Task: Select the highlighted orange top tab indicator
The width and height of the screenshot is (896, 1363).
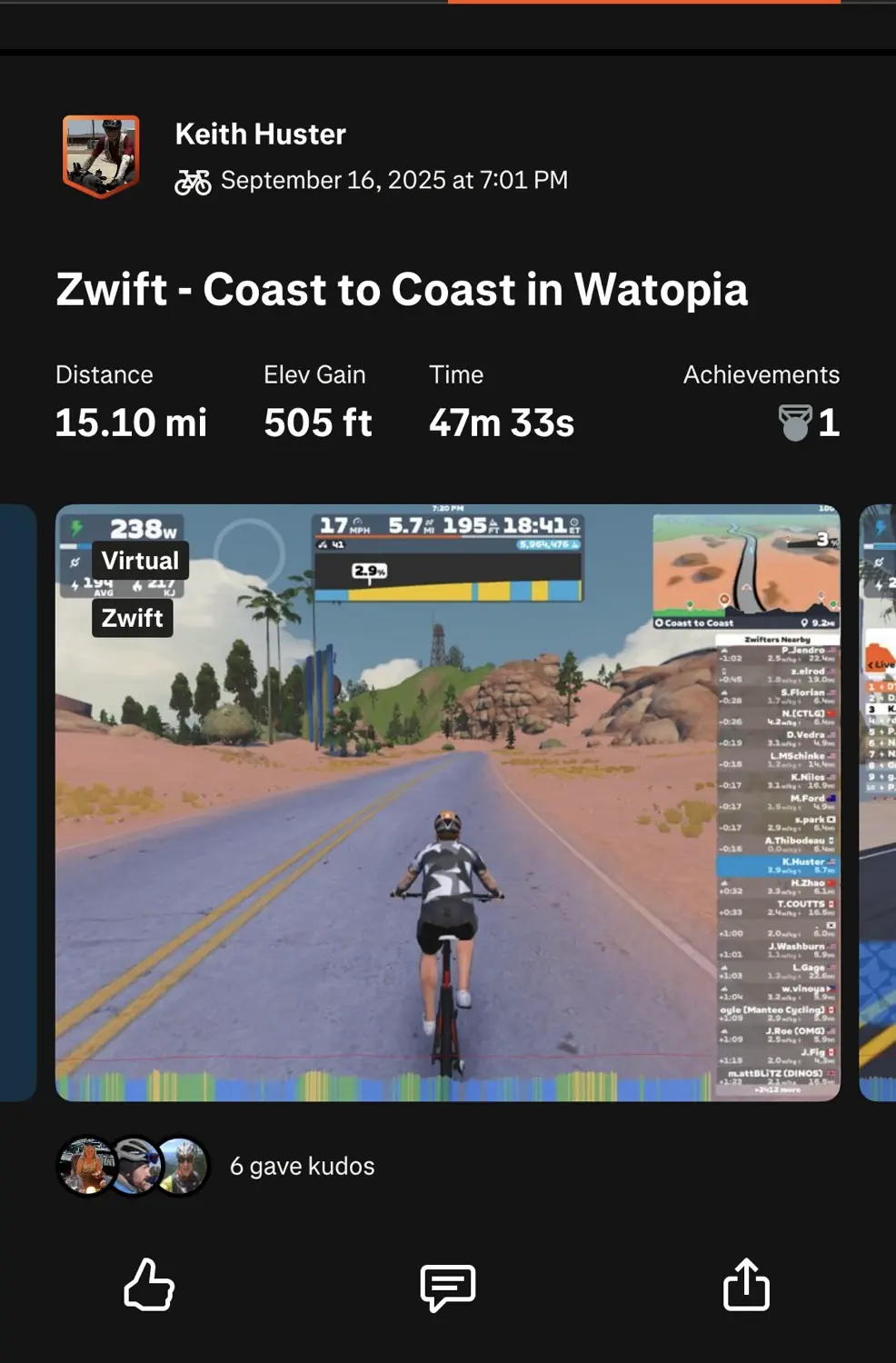Action: pos(644,2)
